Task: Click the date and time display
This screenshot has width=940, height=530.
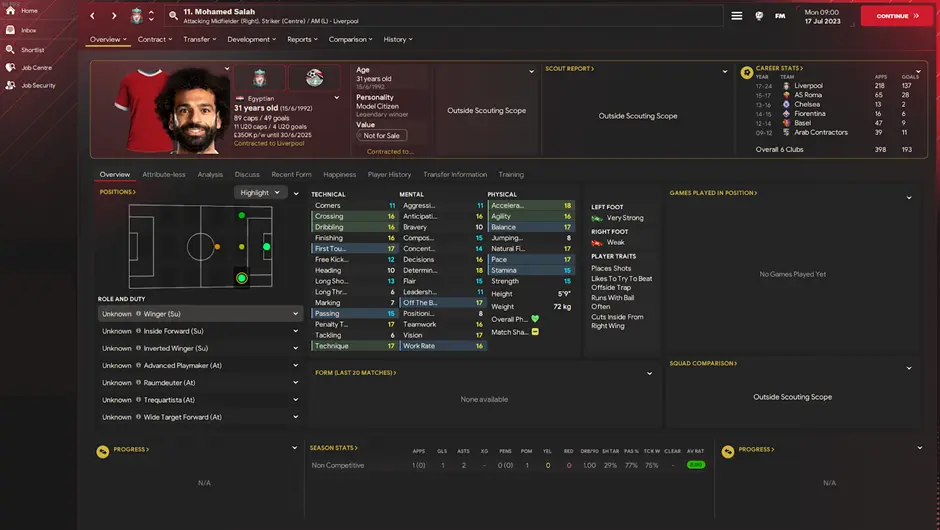Action: pos(822,16)
